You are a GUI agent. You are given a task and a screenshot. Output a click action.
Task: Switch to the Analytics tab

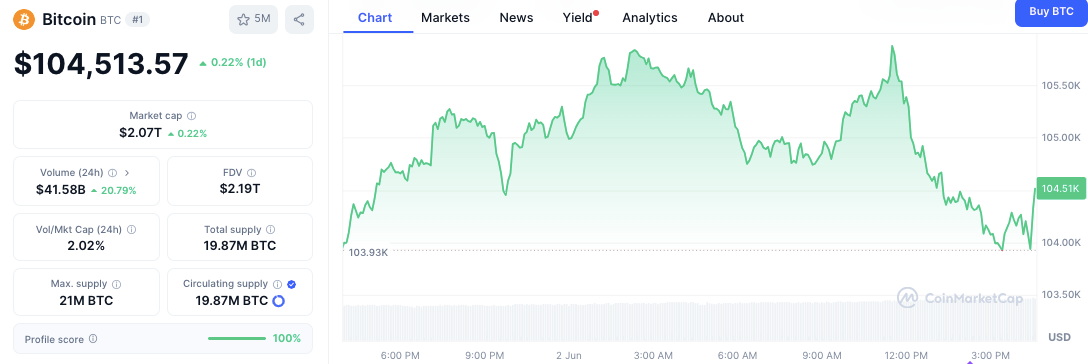649,18
